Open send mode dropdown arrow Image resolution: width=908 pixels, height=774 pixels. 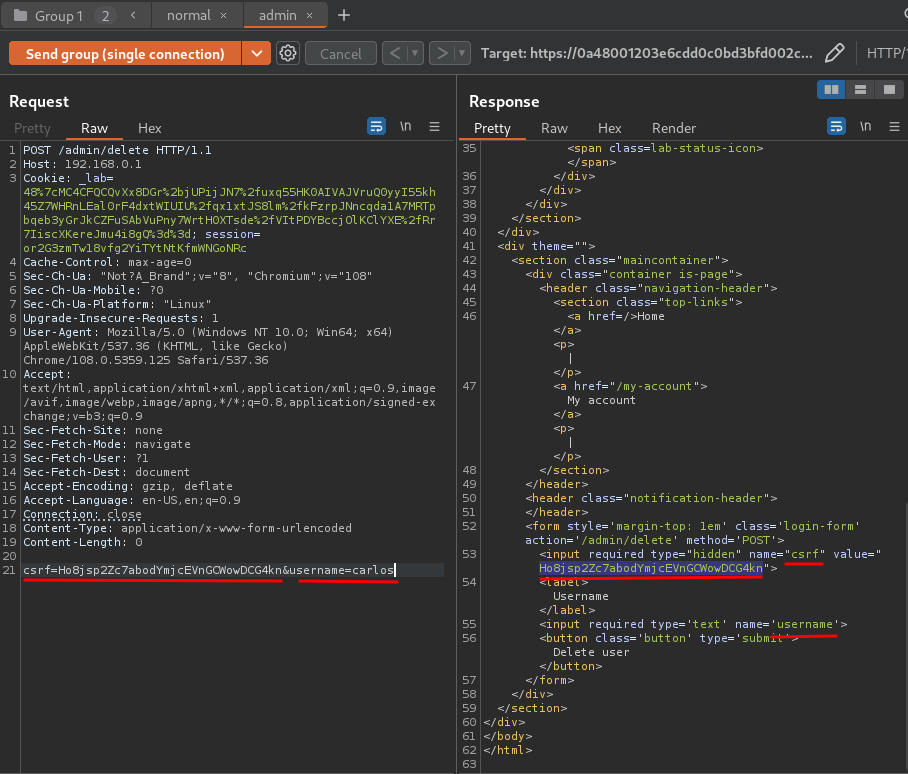coord(257,53)
